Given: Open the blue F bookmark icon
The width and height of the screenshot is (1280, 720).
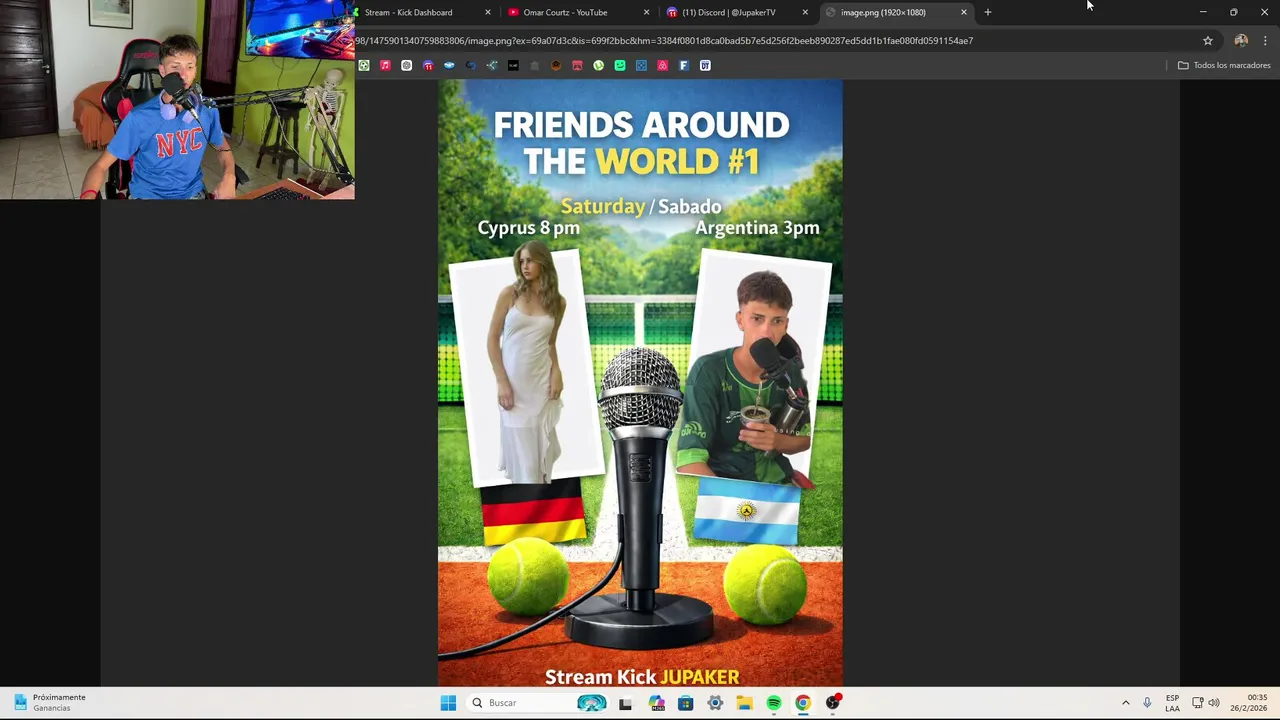Looking at the screenshot, I should pos(684,65).
